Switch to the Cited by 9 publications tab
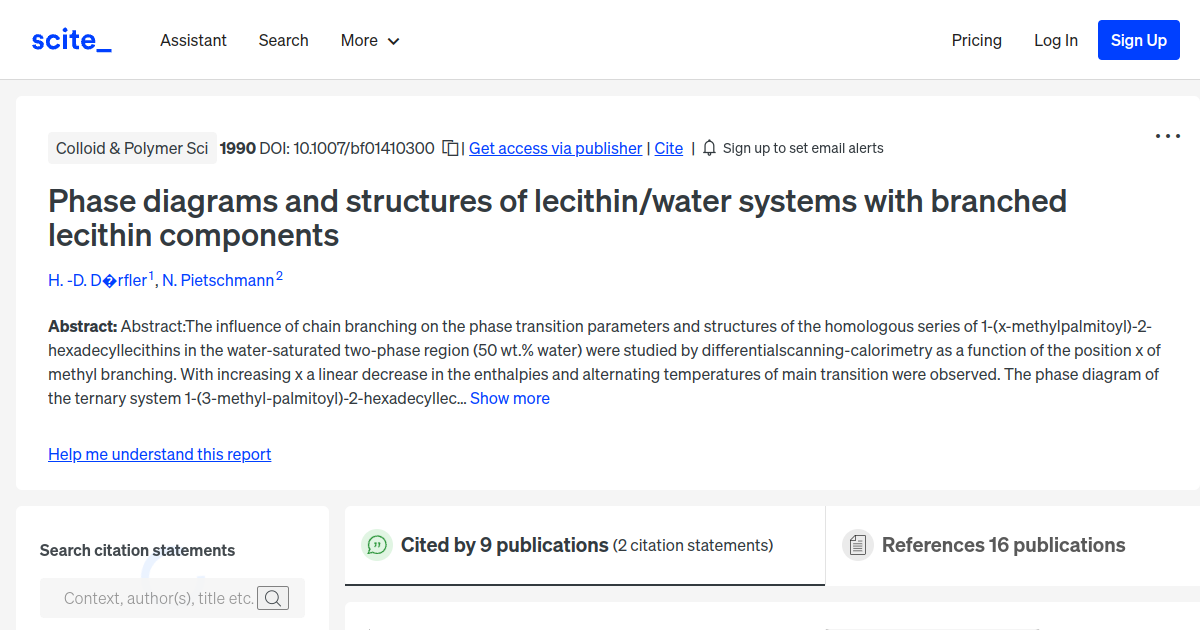Screen dimensions: 1200x630 click(x=505, y=544)
